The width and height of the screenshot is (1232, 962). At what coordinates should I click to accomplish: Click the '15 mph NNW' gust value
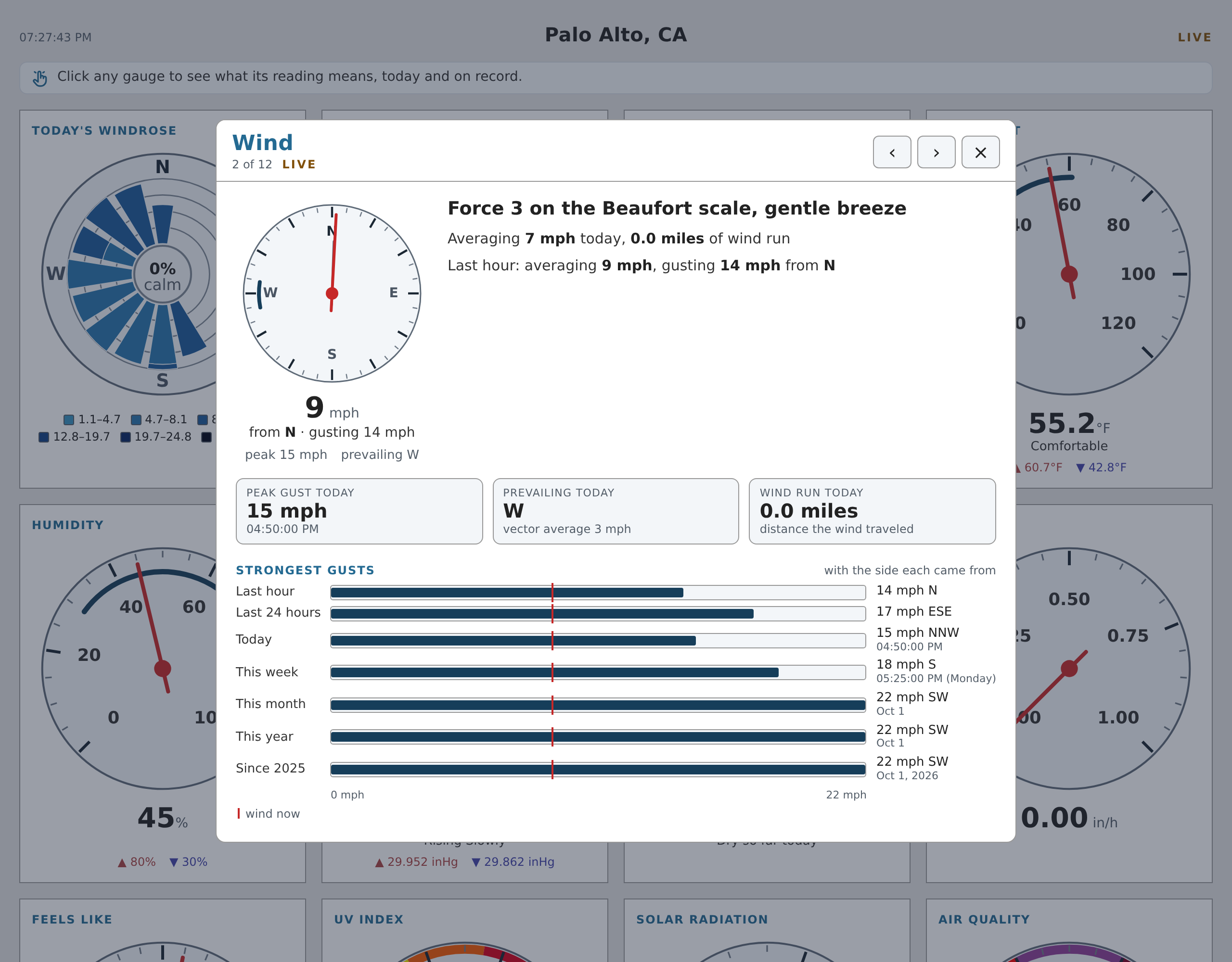[x=918, y=633]
